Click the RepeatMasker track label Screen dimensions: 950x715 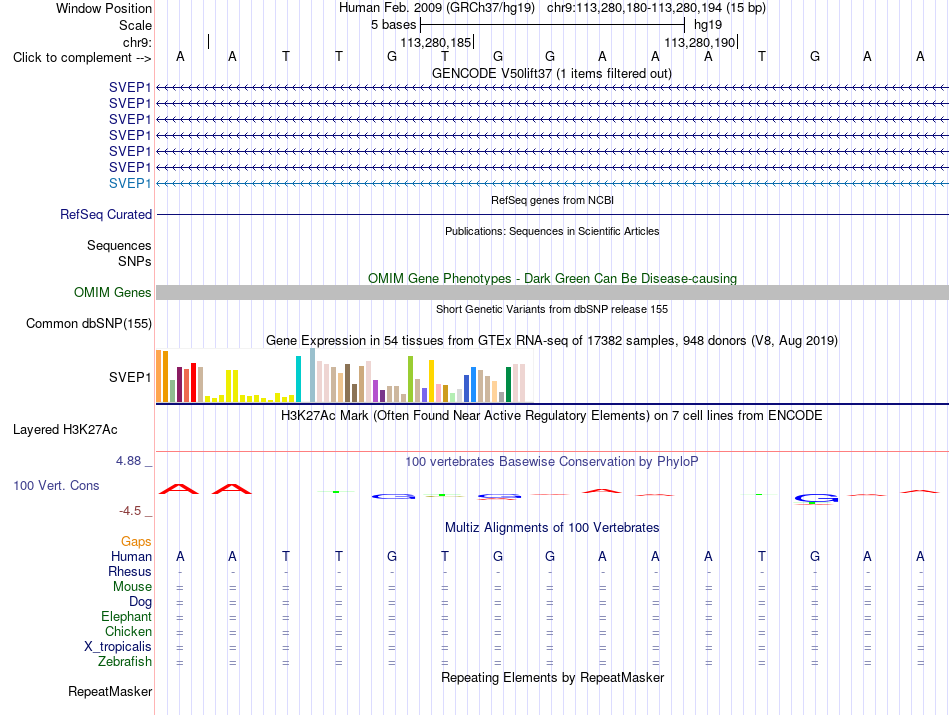pos(110,692)
